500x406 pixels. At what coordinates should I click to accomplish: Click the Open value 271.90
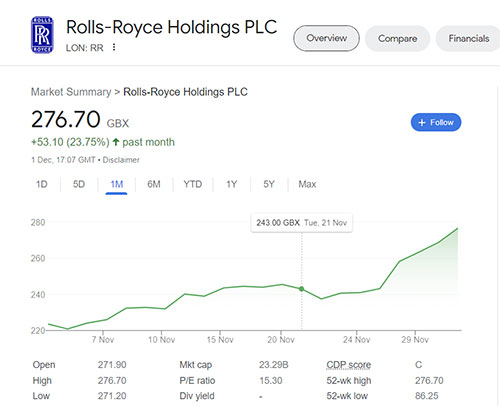[112, 365]
